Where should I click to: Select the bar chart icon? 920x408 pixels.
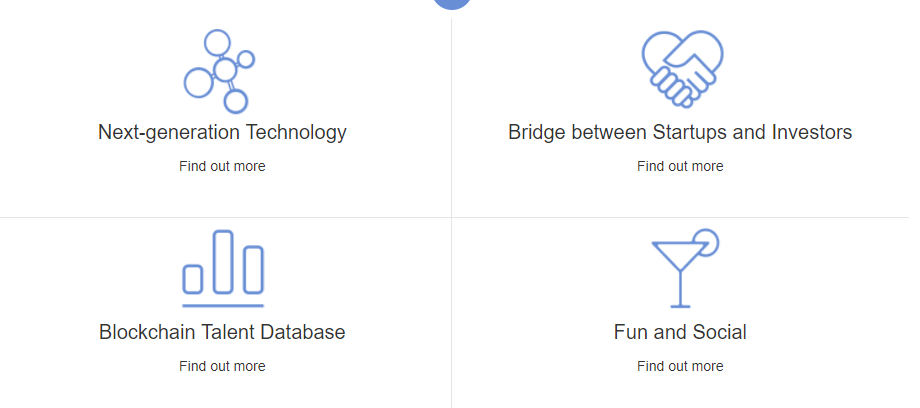223,268
